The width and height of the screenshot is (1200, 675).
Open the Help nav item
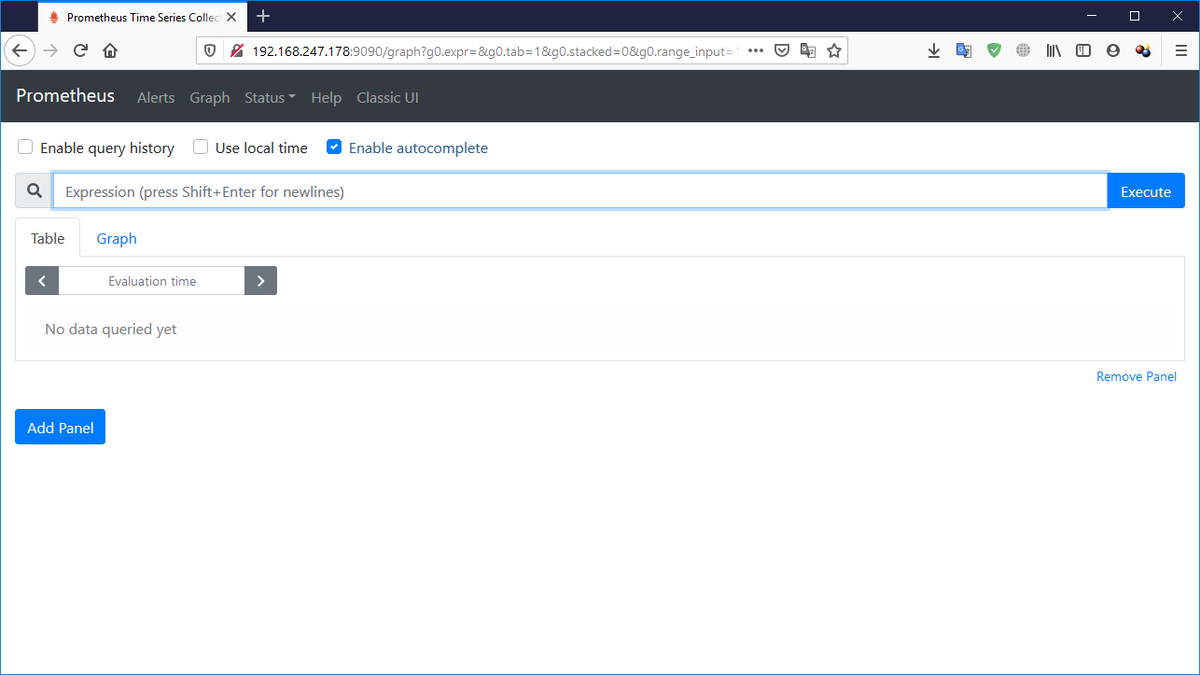[326, 97]
